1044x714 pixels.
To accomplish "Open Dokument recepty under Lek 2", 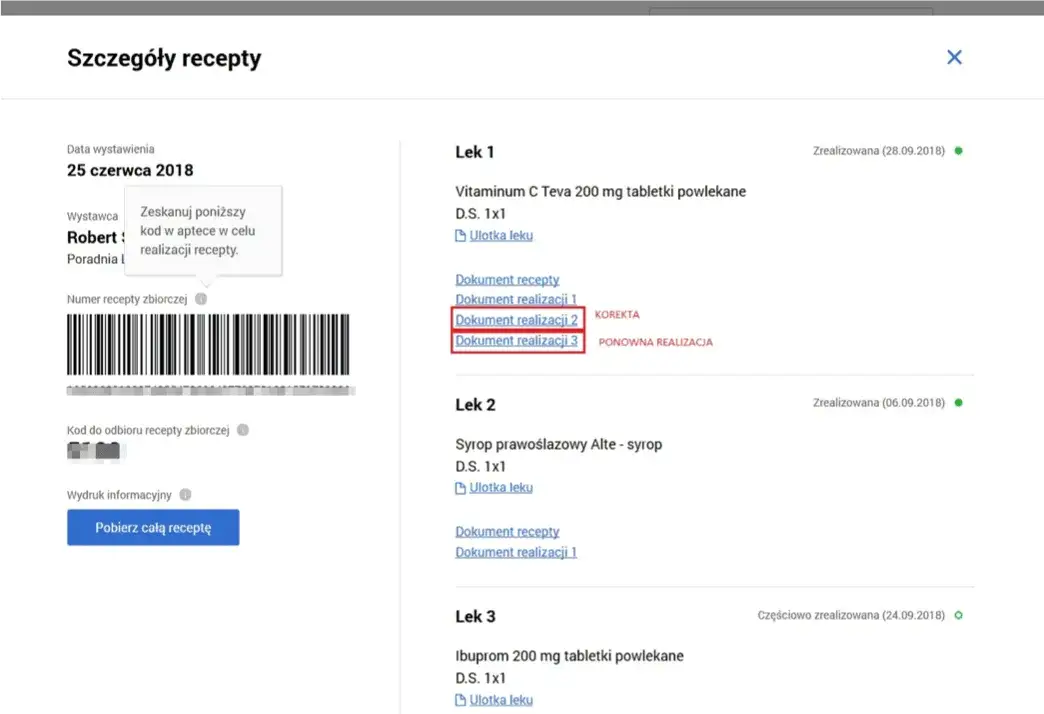I will [x=507, y=531].
